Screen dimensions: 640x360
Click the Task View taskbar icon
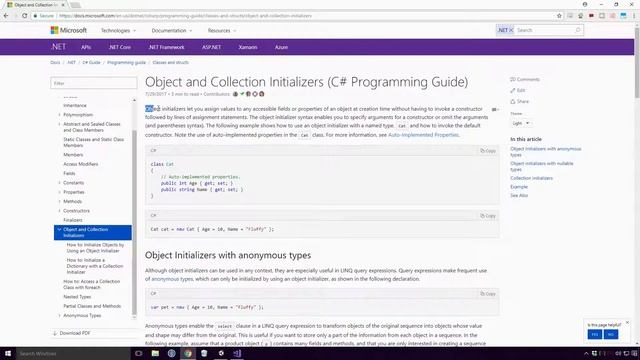click(x=138, y=353)
